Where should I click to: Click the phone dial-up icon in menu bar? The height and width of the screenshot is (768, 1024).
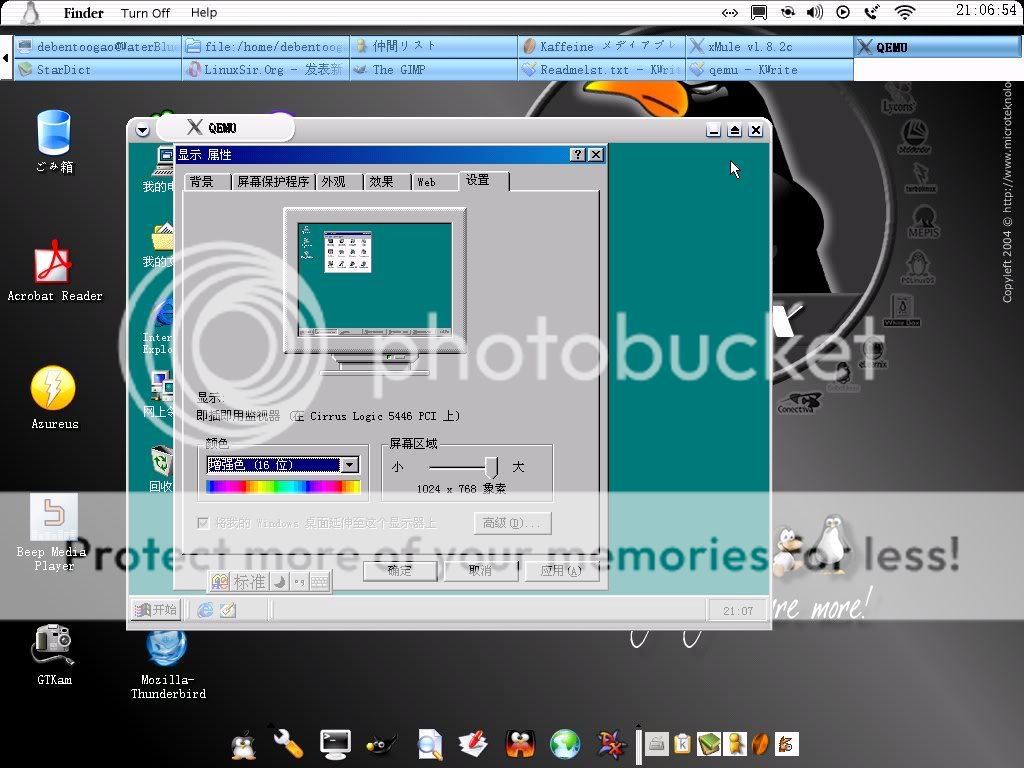(x=872, y=12)
